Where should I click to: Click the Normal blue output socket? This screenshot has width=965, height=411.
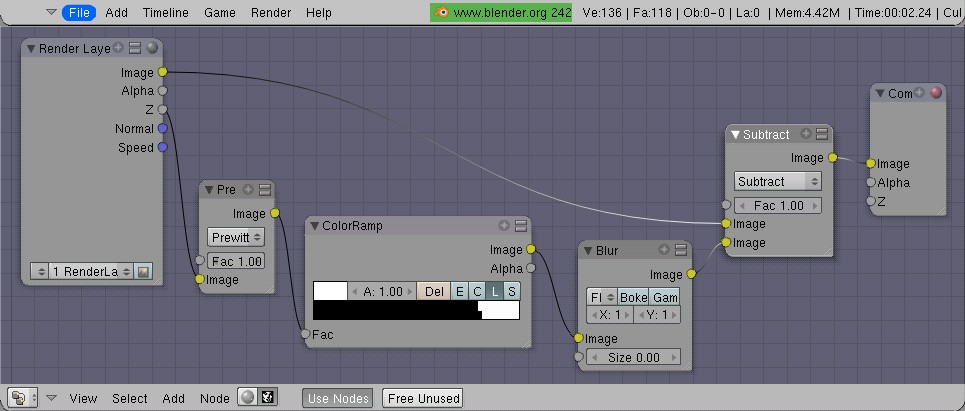[162, 129]
